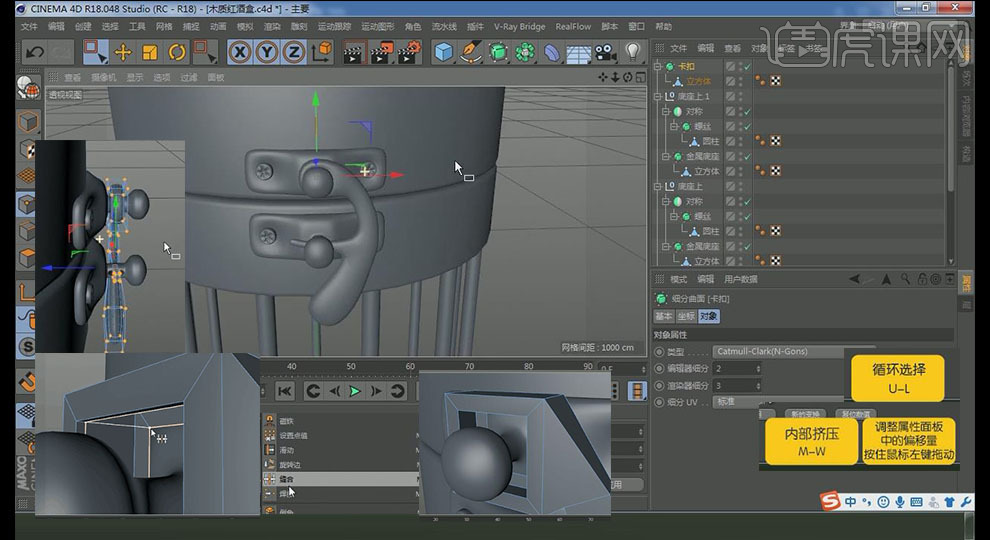Screen dimensions: 990x540
Task: Switch to 基本 attribute tab
Action: pyautogui.click(x=664, y=316)
